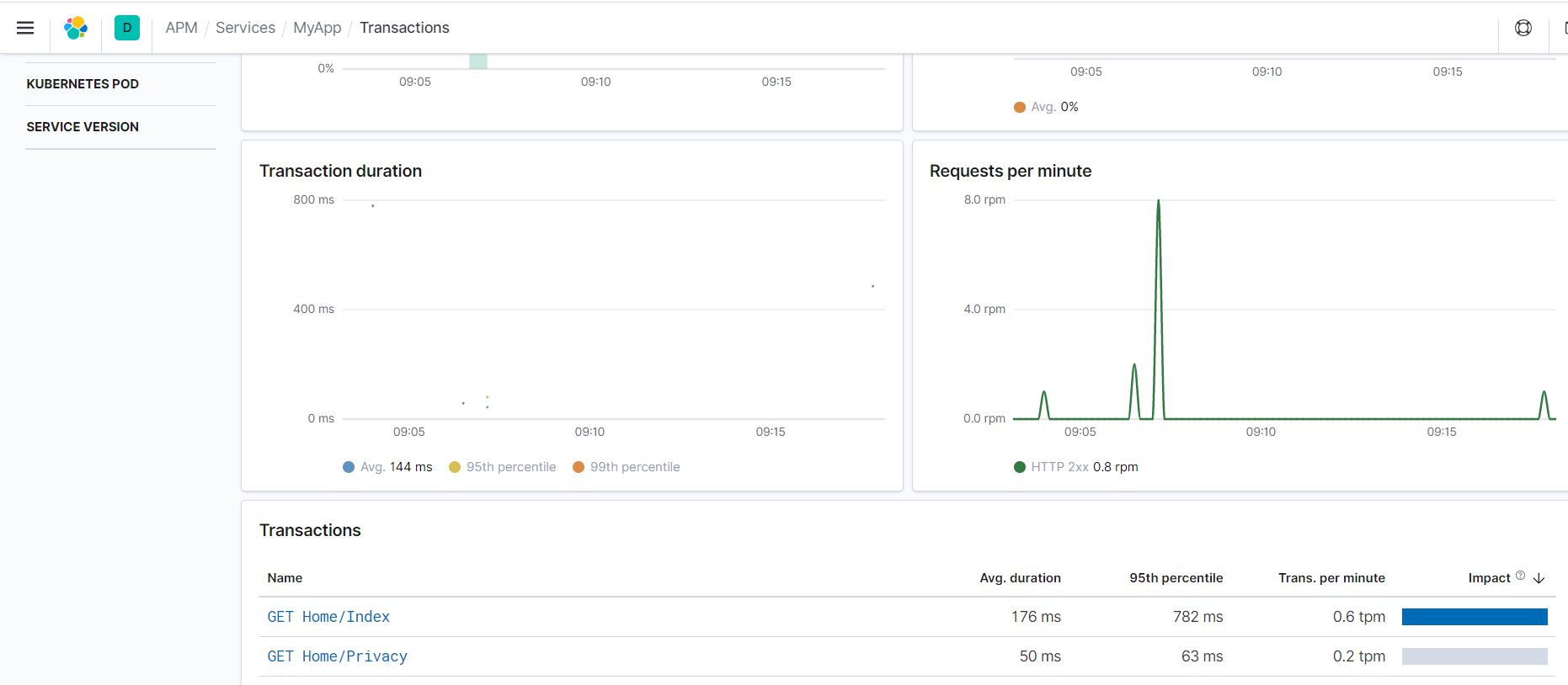1568x685 pixels.
Task: Open GET Home/Privacy transaction
Action: (337, 656)
